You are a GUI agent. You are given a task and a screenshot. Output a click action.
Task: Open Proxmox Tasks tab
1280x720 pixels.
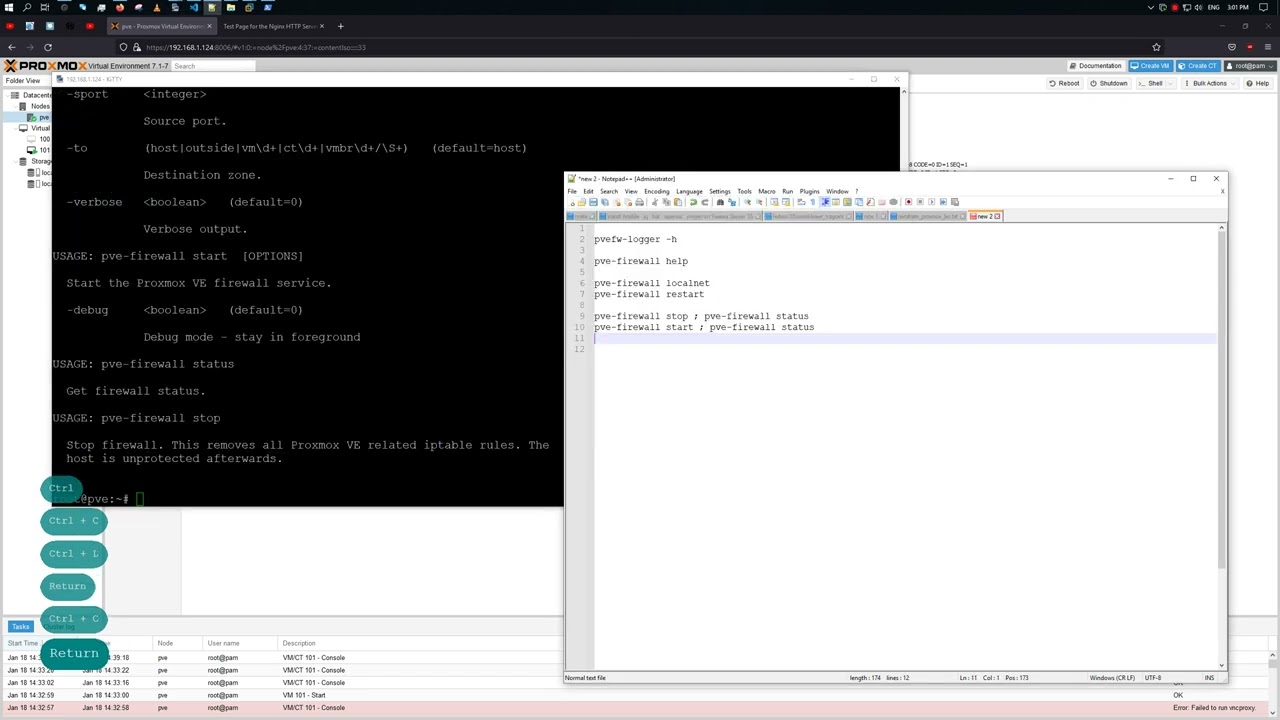click(20, 626)
